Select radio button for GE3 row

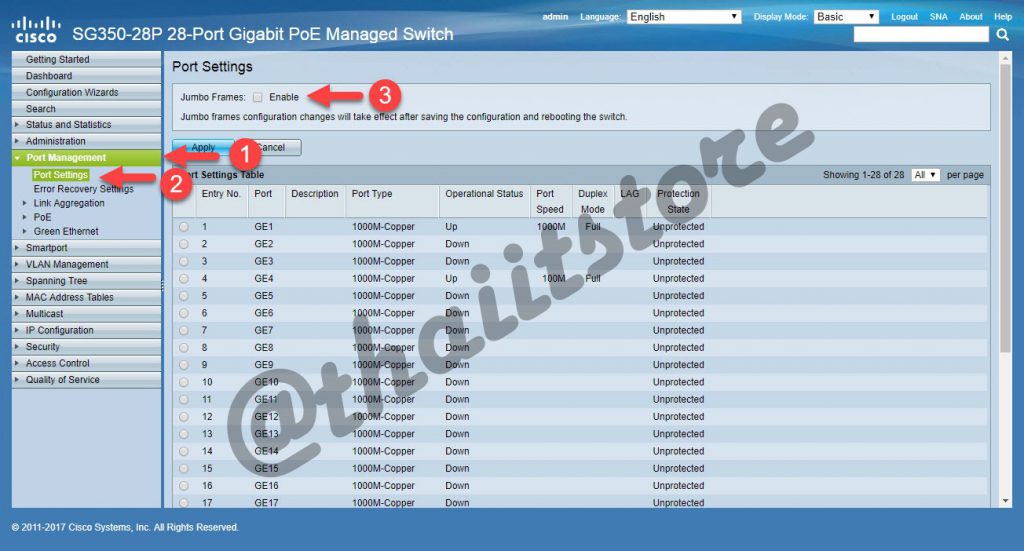pyautogui.click(x=184, y=261)
